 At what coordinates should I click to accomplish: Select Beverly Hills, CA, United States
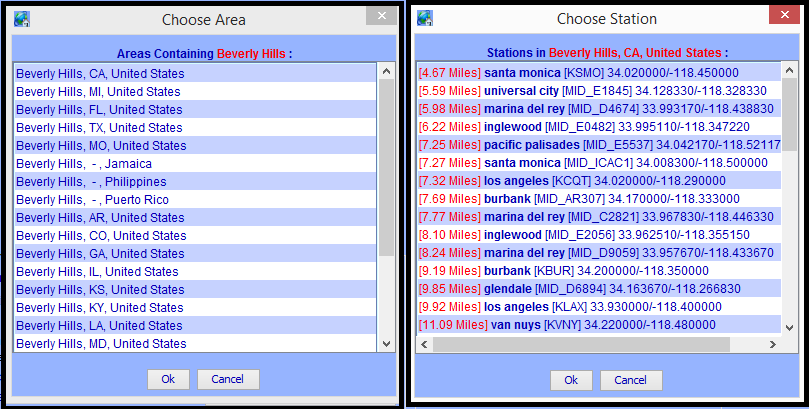[x=196, y=74]
